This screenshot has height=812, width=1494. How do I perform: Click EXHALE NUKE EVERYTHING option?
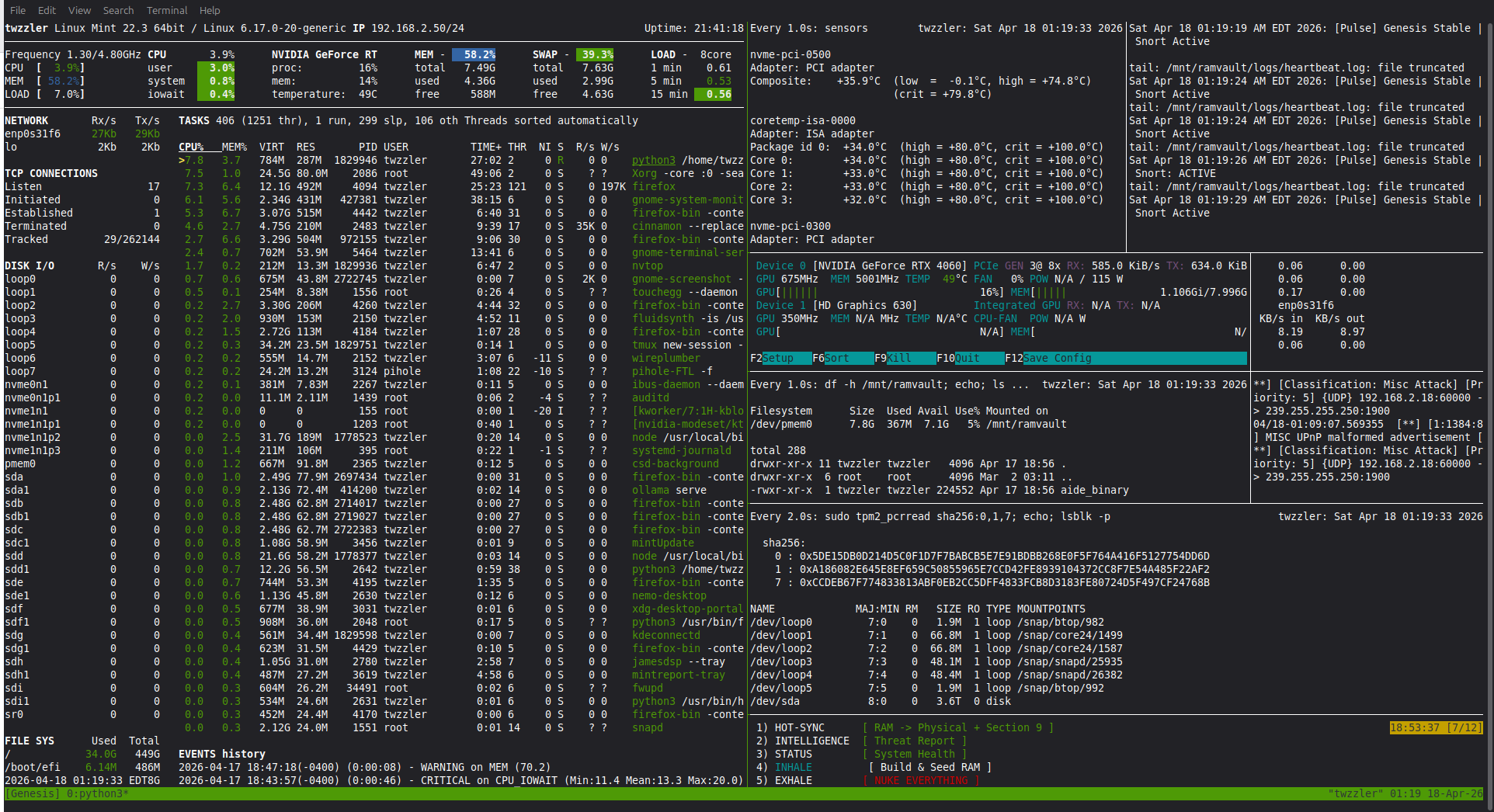click(793, 780)
